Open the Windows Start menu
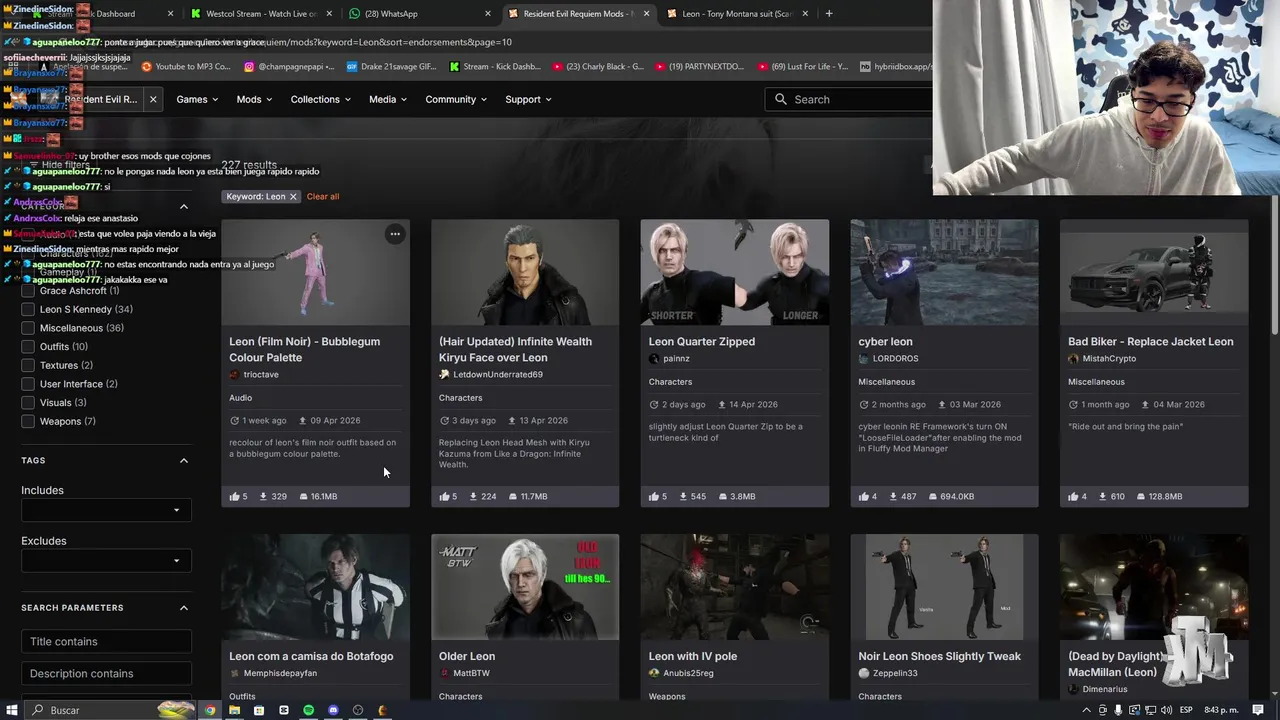The height and width of the screenshot is (720, 1280). click(12, 710)
